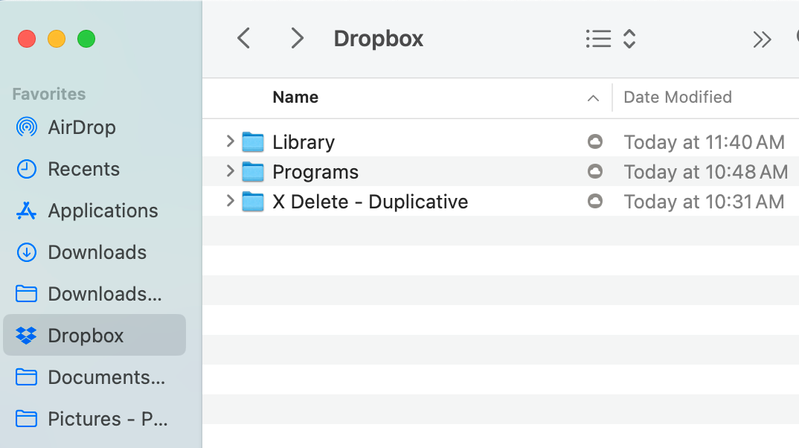This screenshot has height=448, width=799.
Task: Click the cloud status icon for Programs
Action: 595,171
